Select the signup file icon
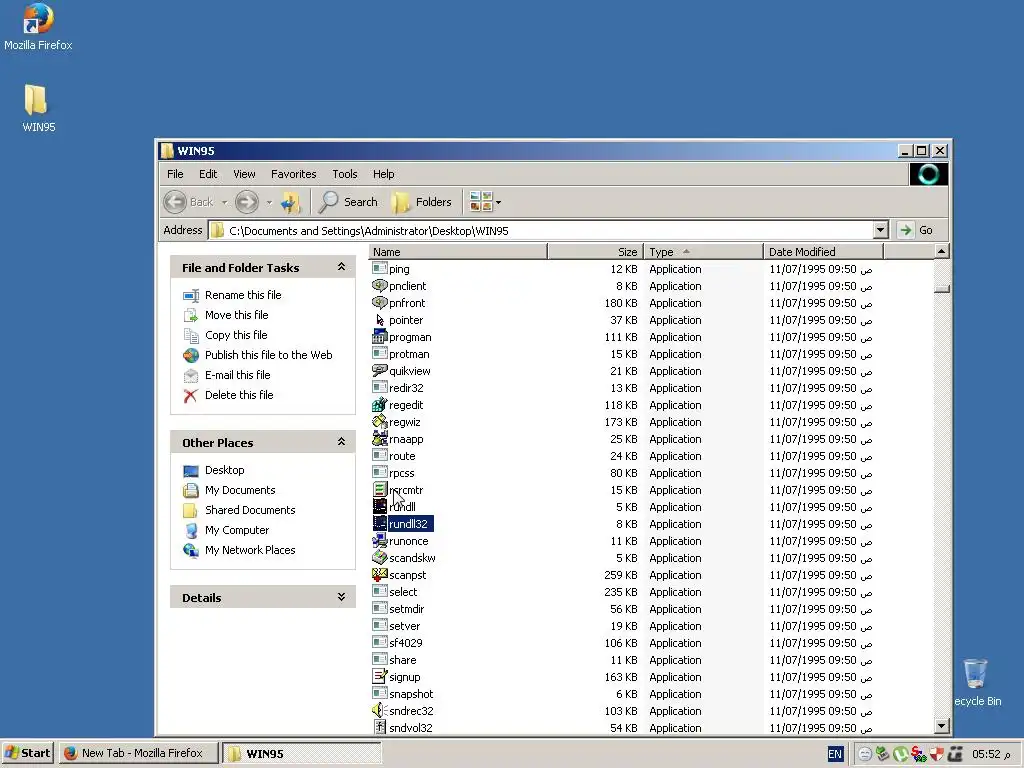 (x=379, y=676)
